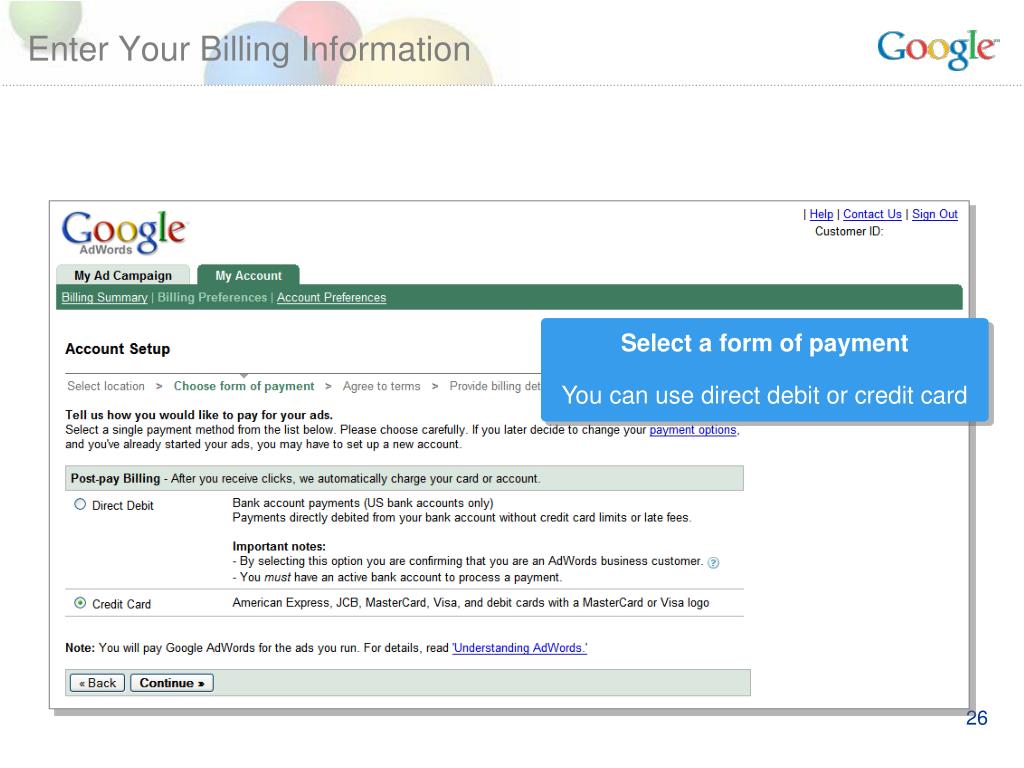This screenshot has height=768, width=1024.
Task: Click the 'Post-pay Billing' header text
Action: point(115,478)
